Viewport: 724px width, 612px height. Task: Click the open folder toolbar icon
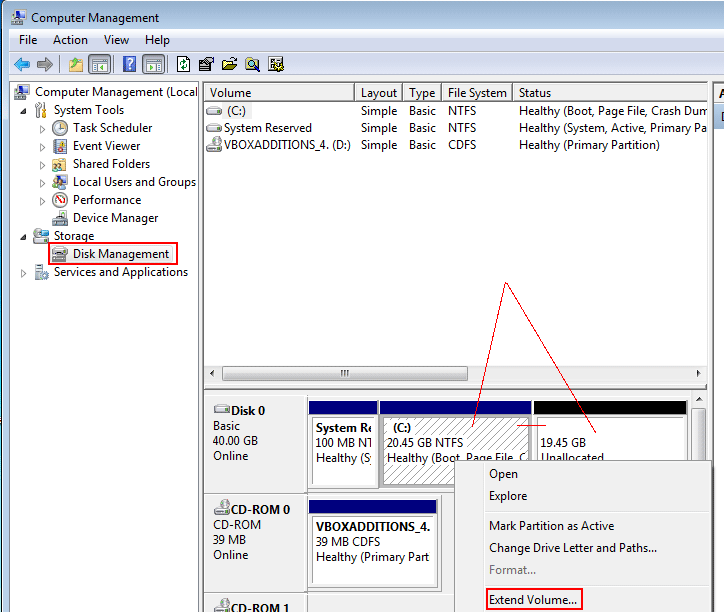click(x=229, y=64)
